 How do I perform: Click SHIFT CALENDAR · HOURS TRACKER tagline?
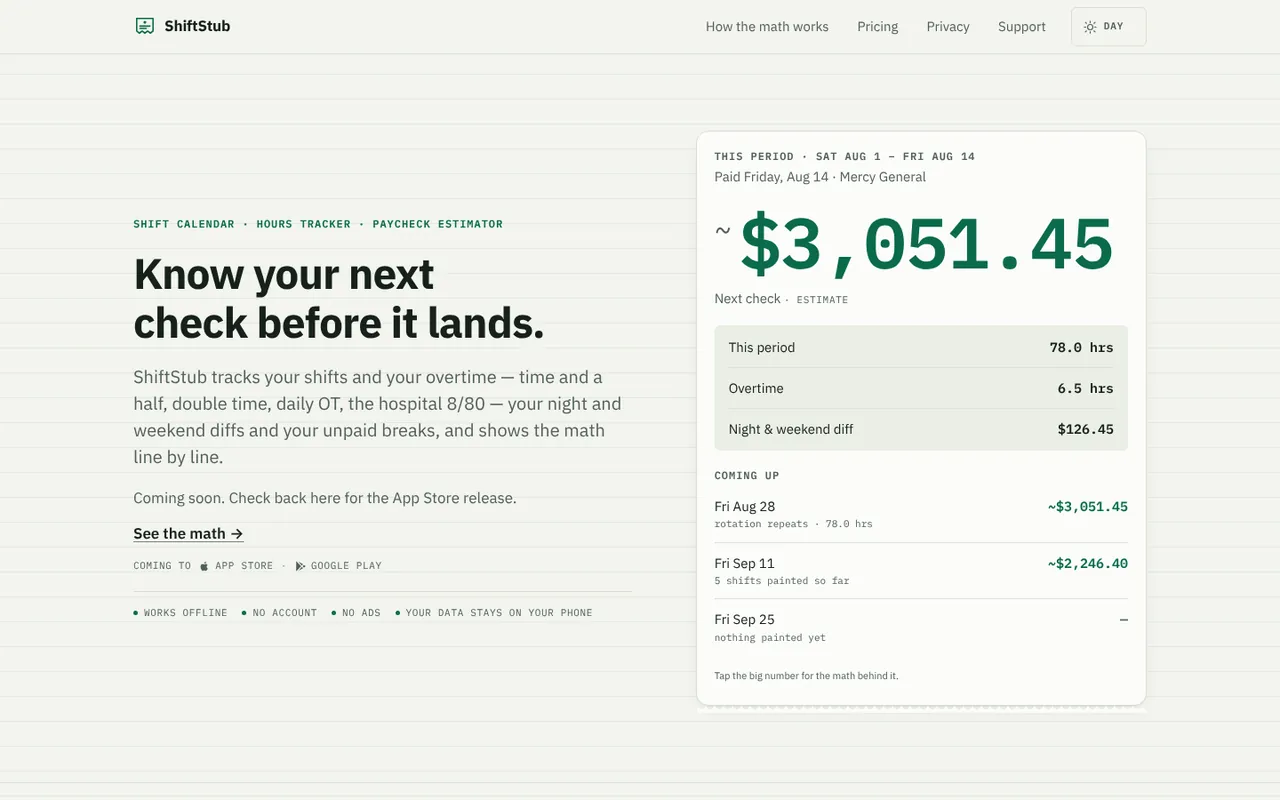(x=318, y=224)
